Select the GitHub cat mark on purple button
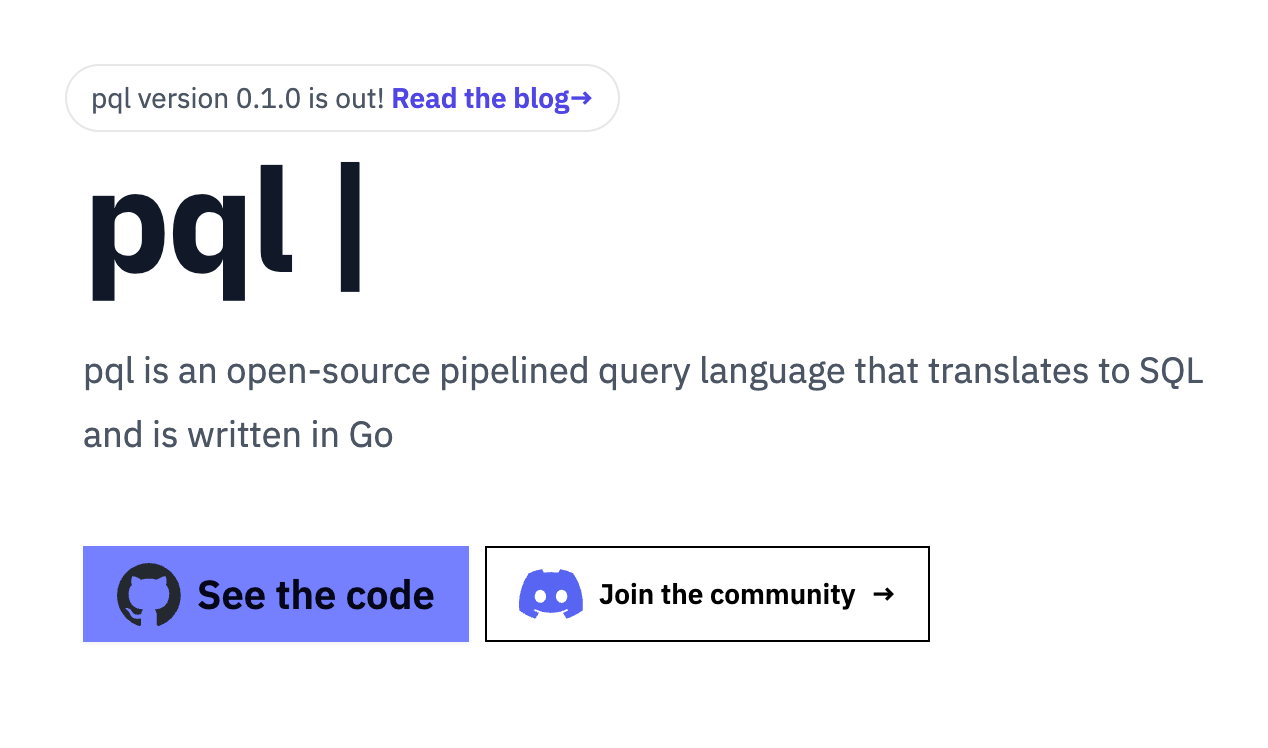 click(148, 594)
